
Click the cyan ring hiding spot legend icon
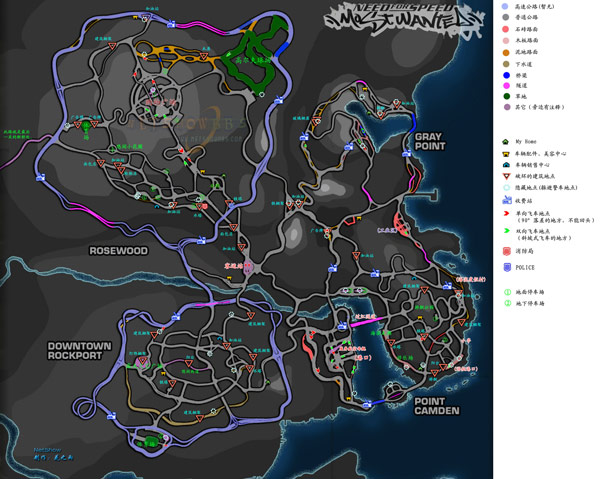pyautogui.click(x=506, y=188)
